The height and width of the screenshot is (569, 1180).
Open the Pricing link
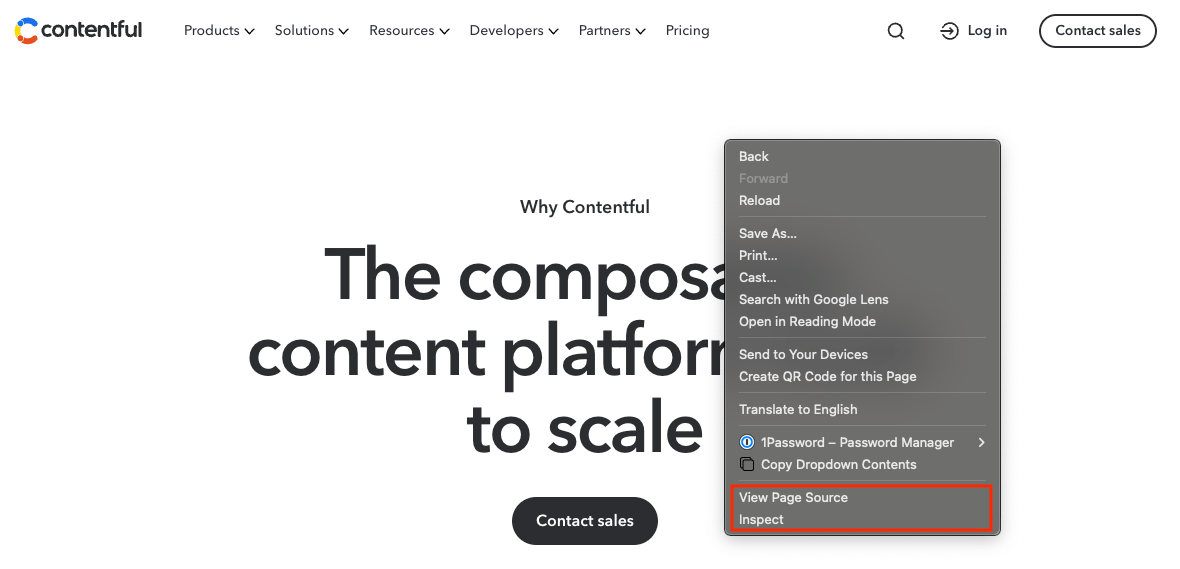click(688, 31)
